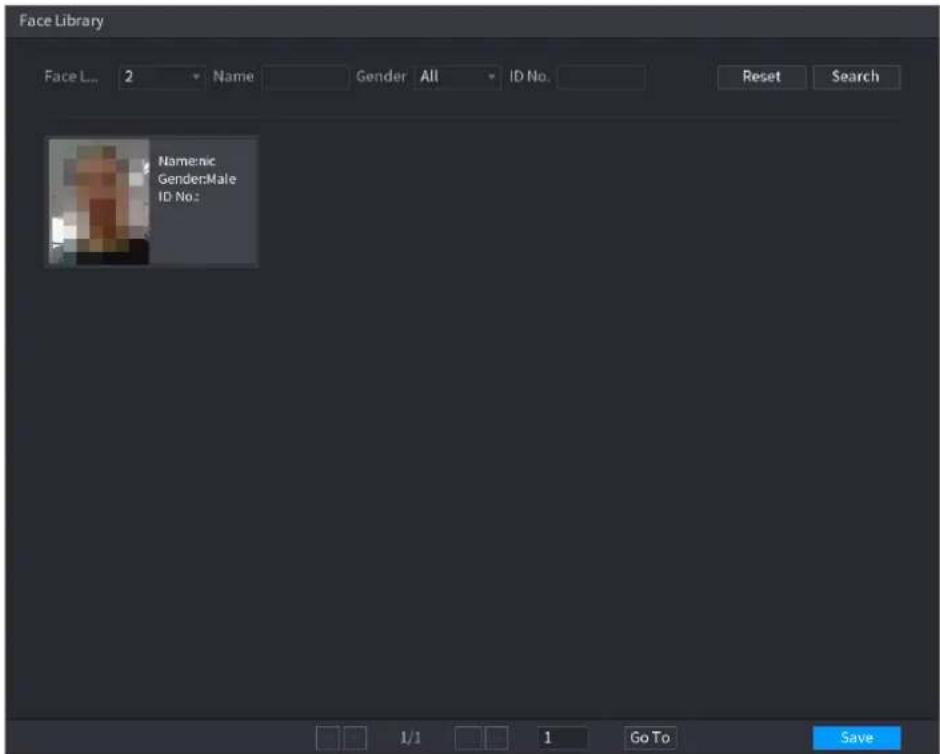
Task: Go to the previous page of results
Action: coord(355,738)
